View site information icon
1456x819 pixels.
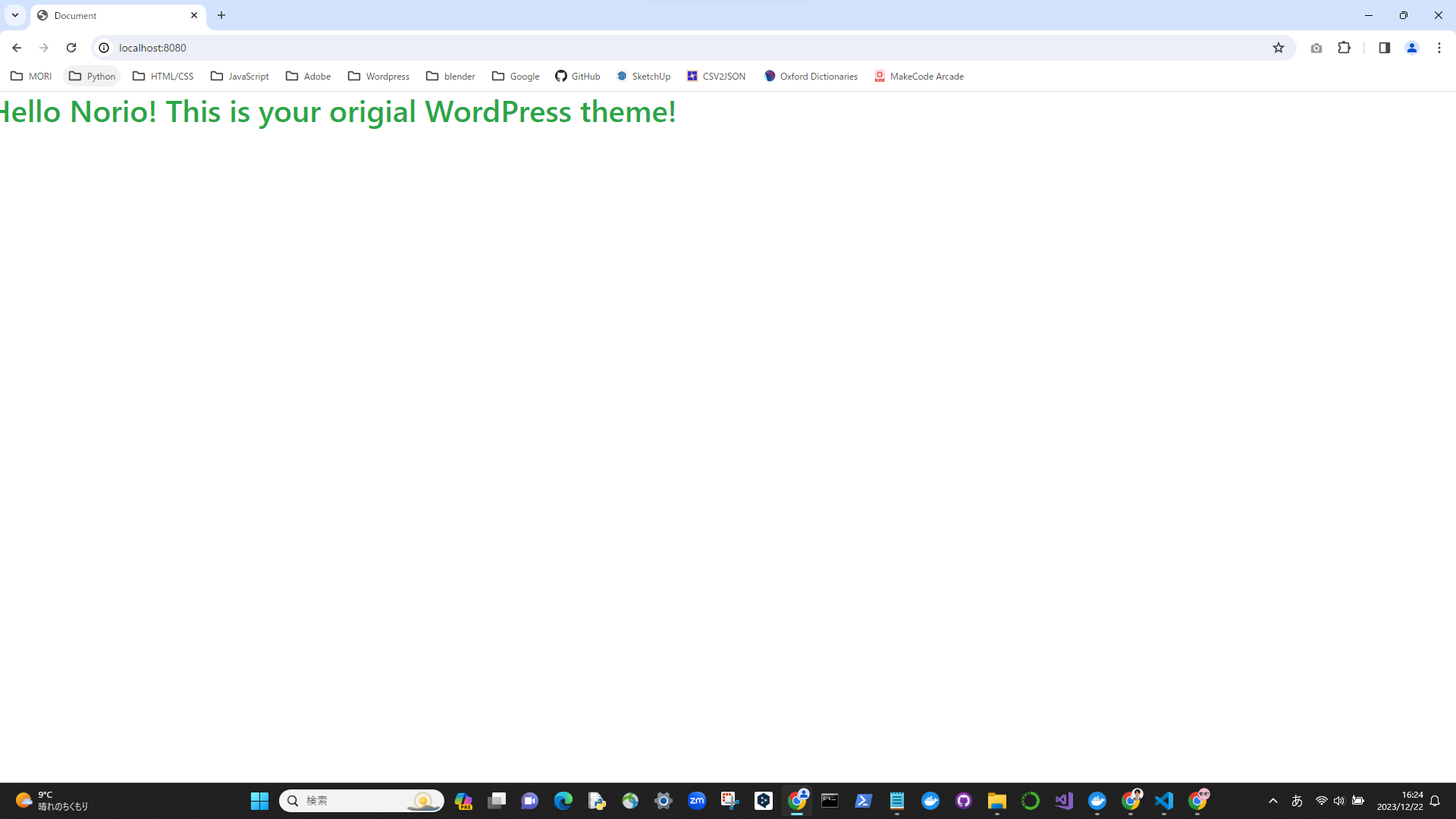[104, 48]
